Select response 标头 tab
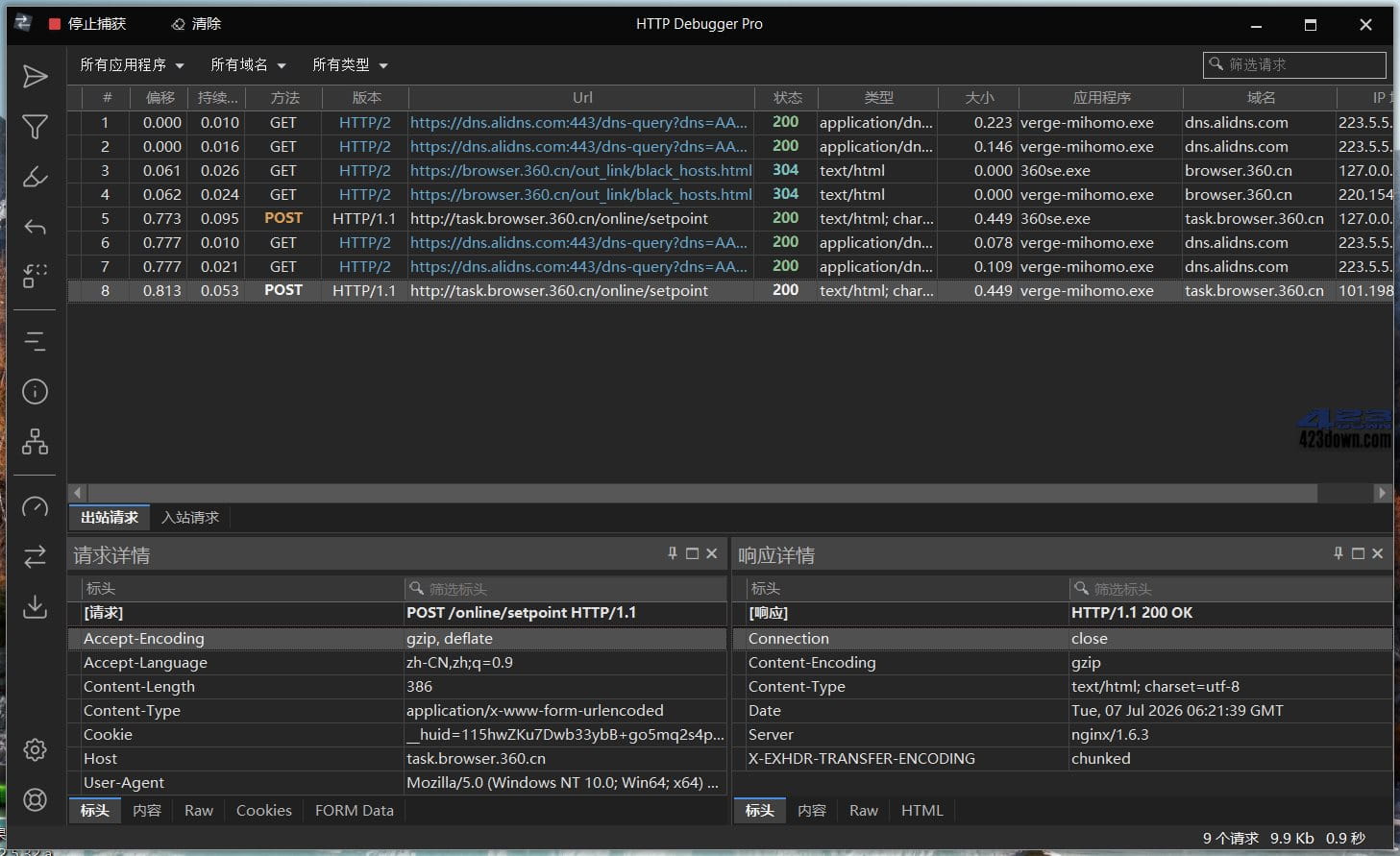Image resolution: width=1400 pixels, height=856 pixels. tap(760, 811)
